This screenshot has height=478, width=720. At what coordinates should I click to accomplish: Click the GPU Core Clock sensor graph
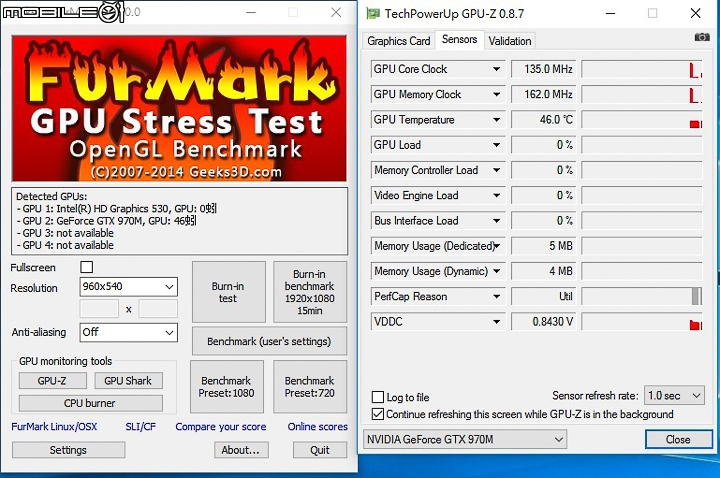click(641, 69)
